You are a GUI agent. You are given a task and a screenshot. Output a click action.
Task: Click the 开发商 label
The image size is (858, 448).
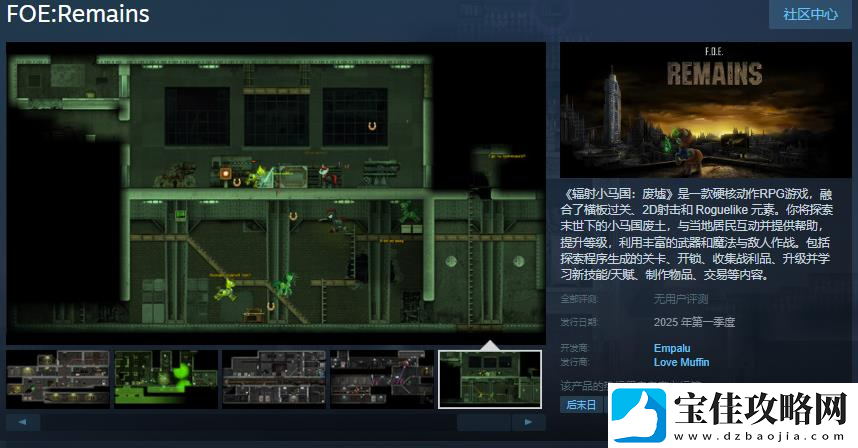tap(575, 348)
